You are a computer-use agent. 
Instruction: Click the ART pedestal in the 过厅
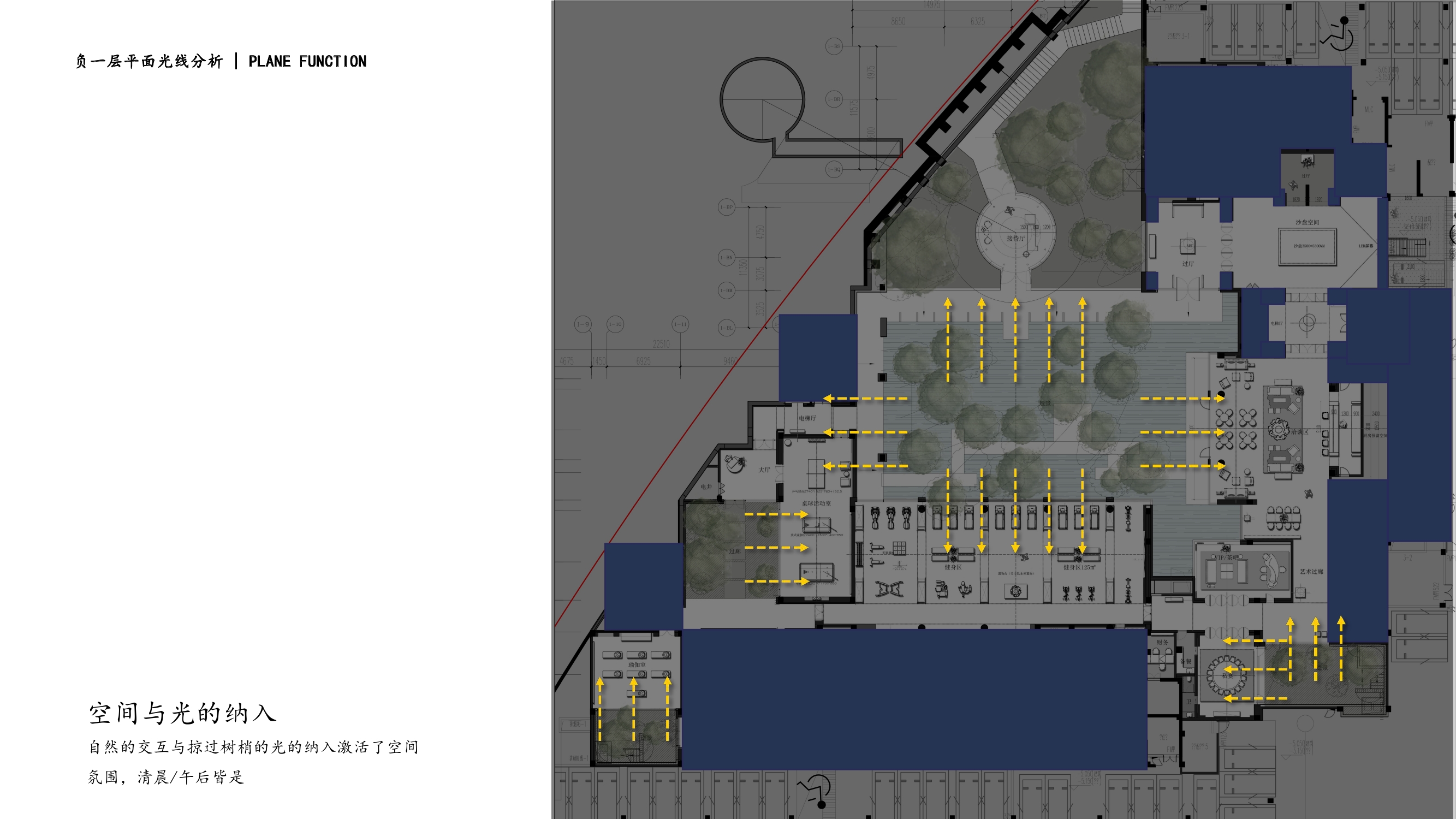1188,246
